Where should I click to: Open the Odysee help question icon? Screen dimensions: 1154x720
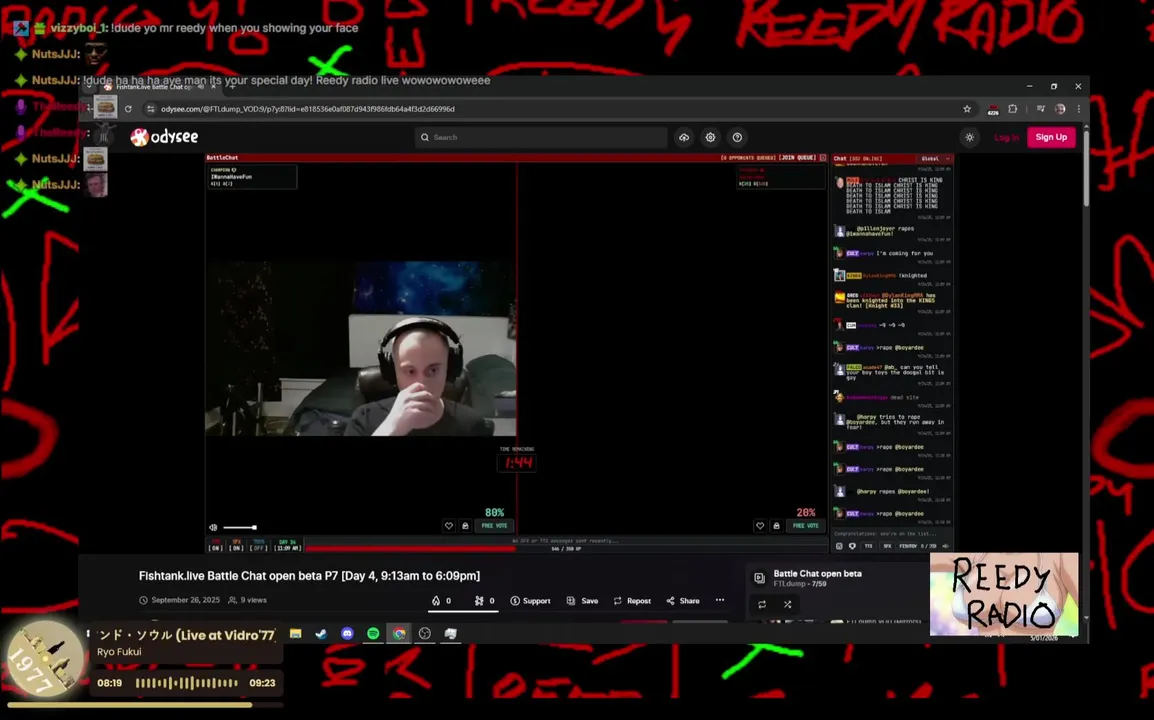[x=737, y=138]
